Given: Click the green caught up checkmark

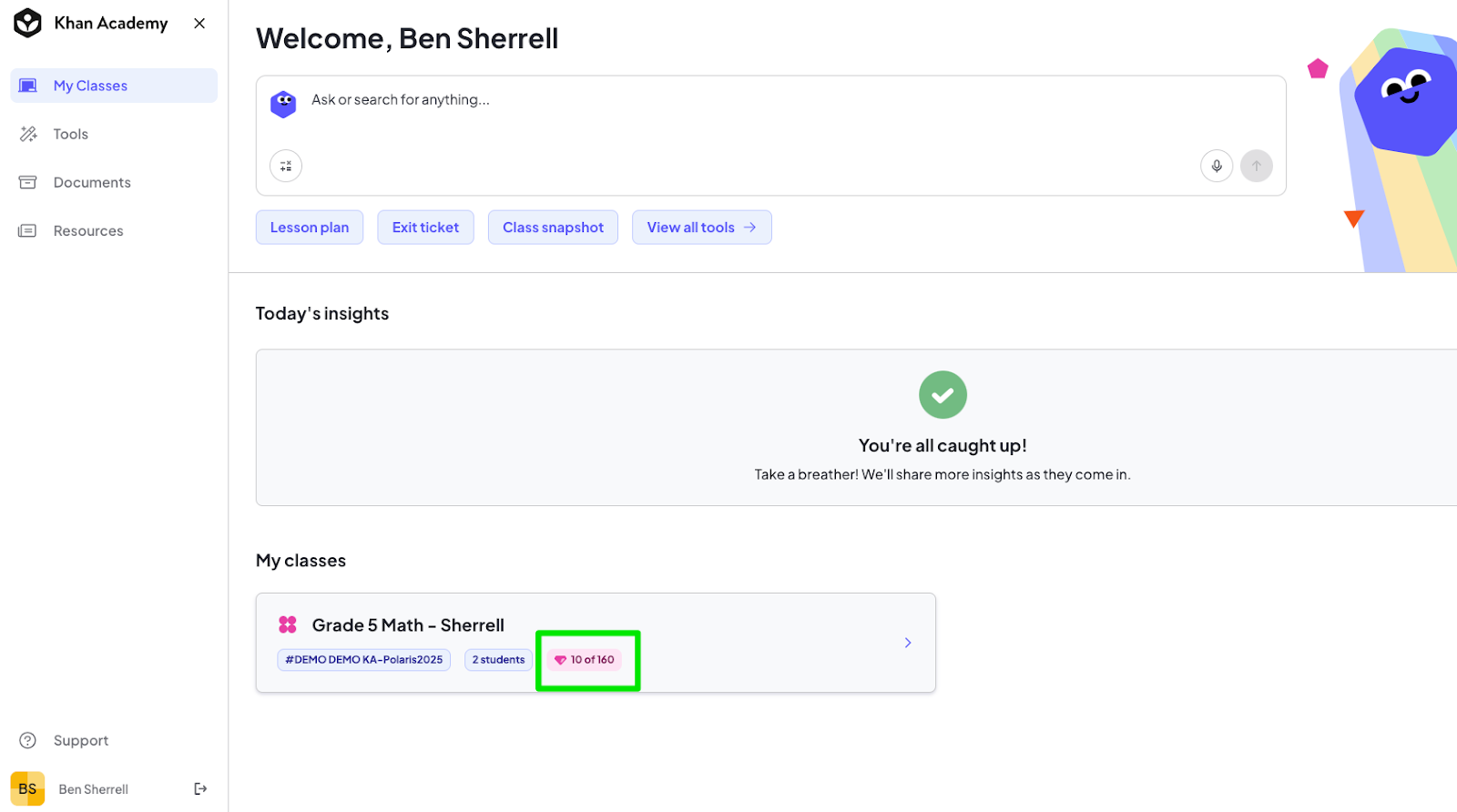Looking at the screenshot, I should click(x=942, y=394).
